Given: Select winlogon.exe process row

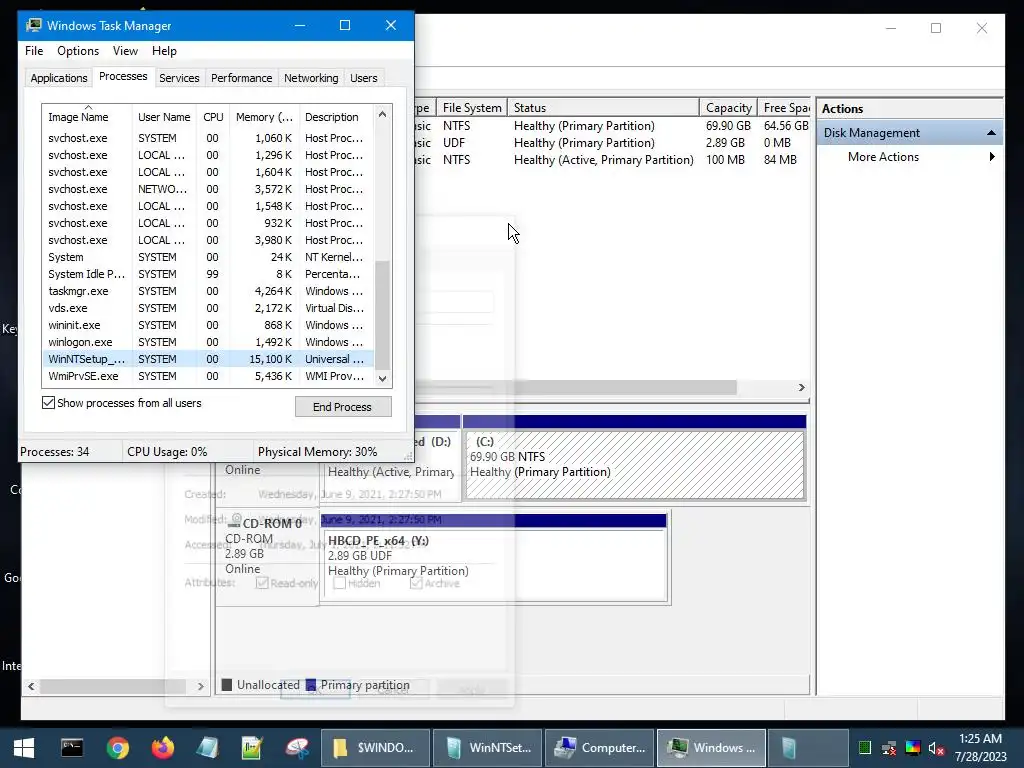Looking at the screenshot, I should [208, 342].
